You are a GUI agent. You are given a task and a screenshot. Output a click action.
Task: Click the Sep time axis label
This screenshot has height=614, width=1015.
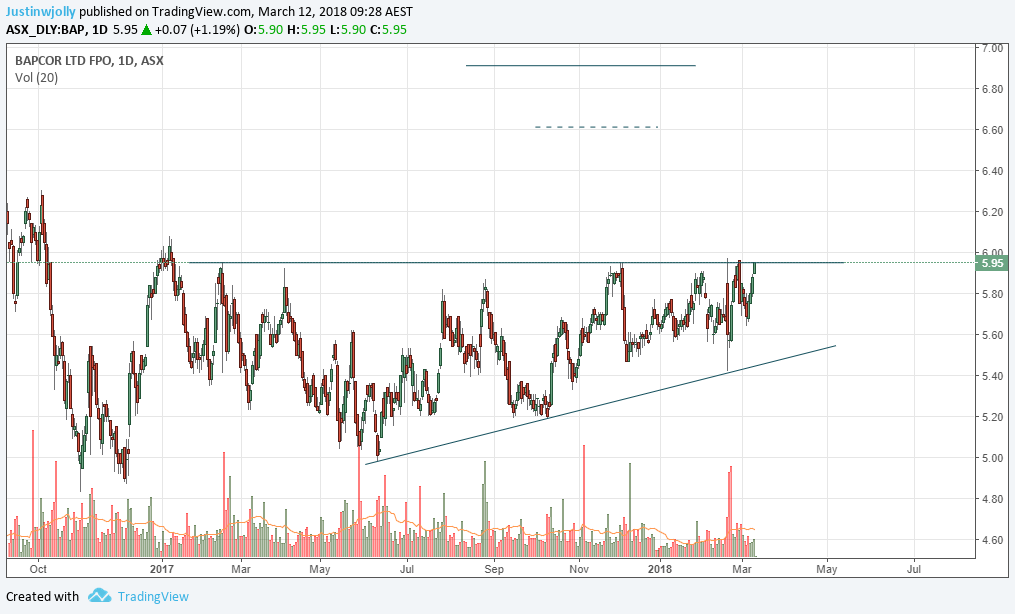pos(494,569)
